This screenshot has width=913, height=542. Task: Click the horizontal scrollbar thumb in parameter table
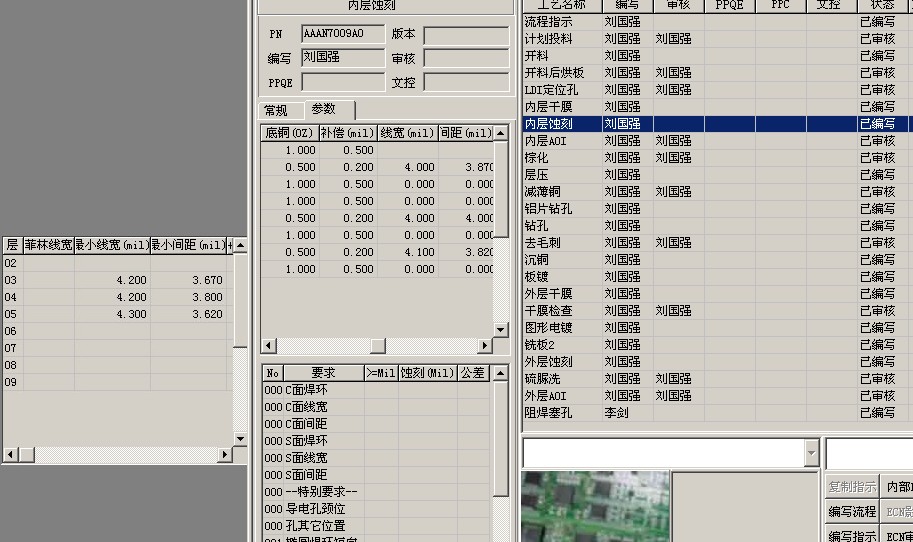coord(378,346)
